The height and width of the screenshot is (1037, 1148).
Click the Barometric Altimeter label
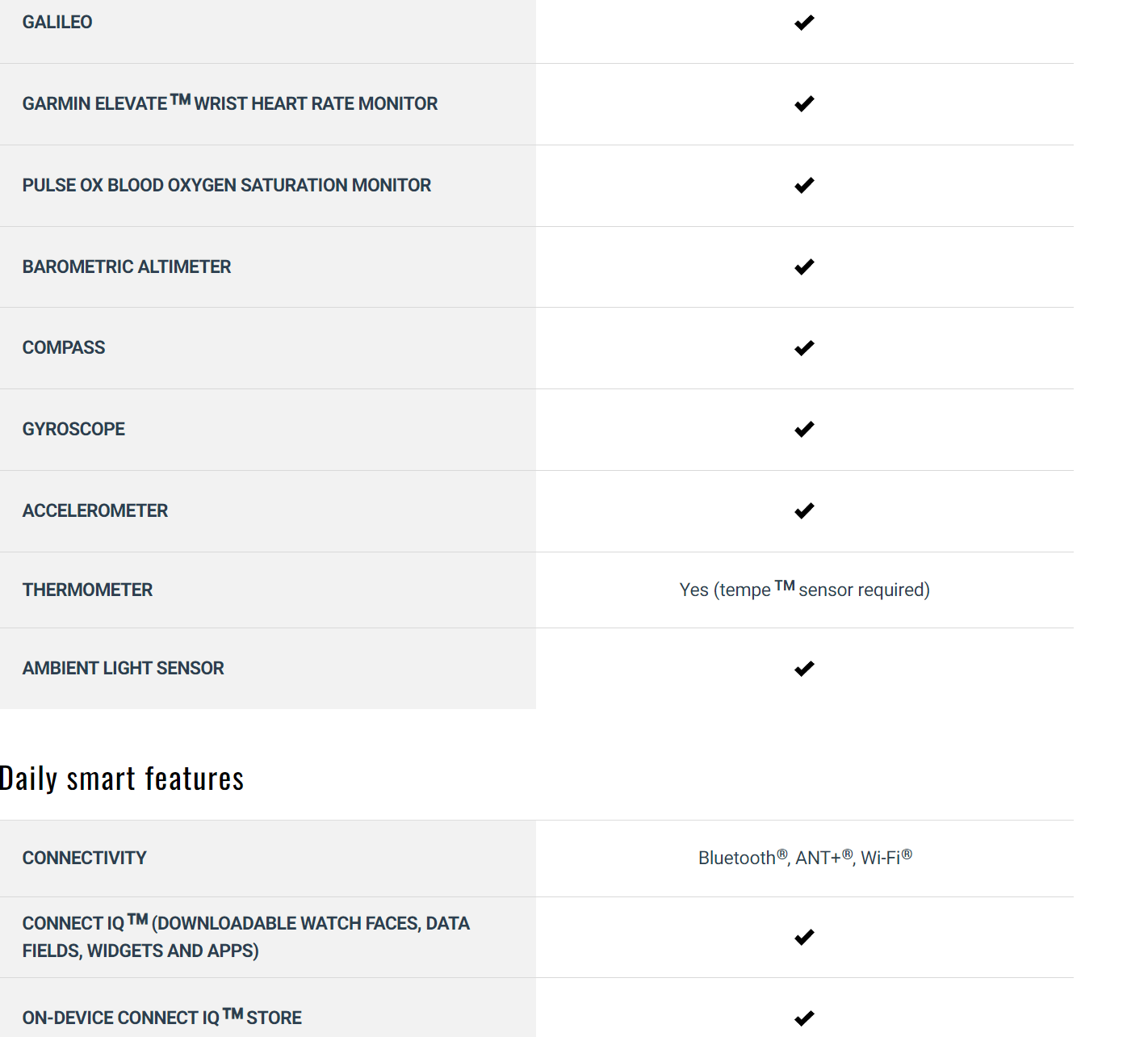tap(127, 267)
